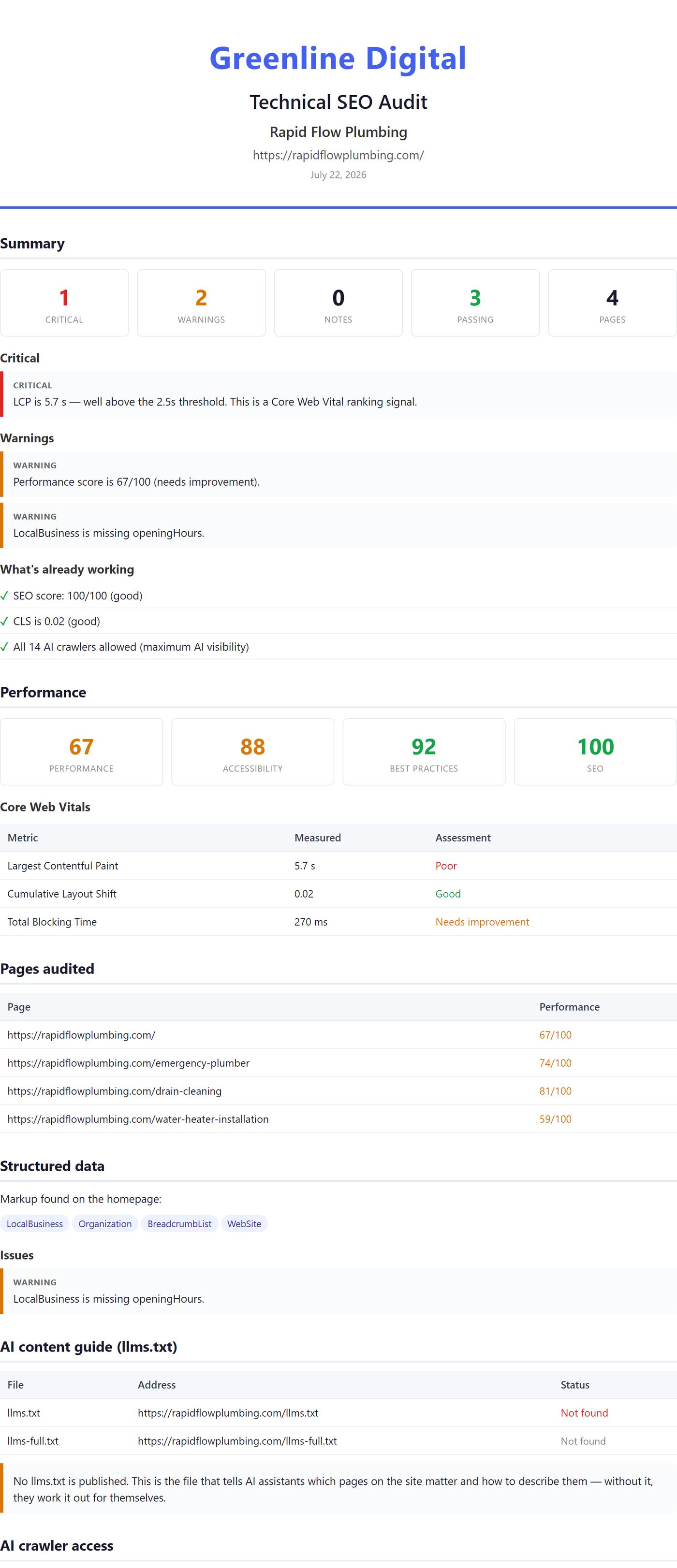Click the No llms.txt is published note
This screenshot has width=677, height=1568.
pos(338,1489)
